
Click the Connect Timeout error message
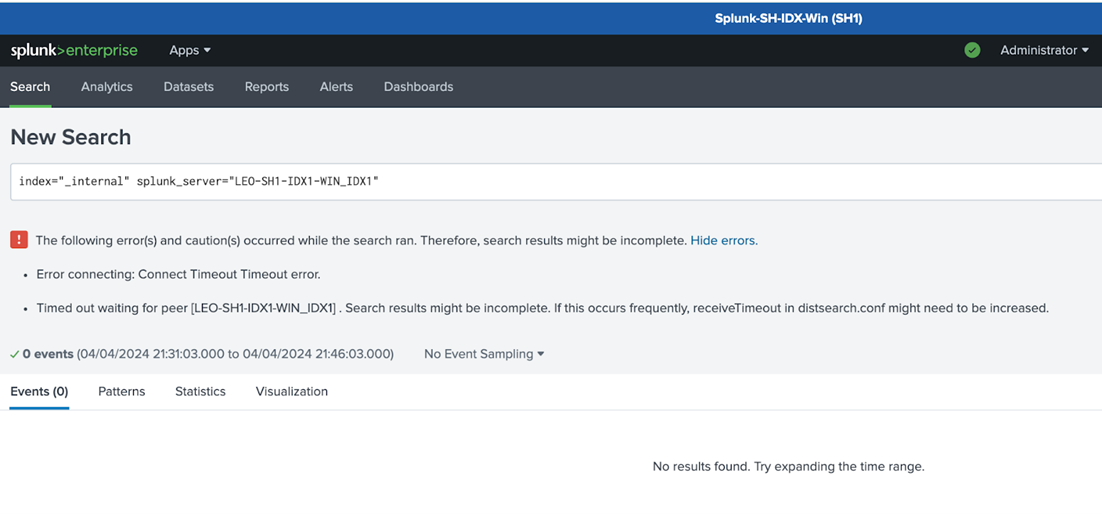coord(179,274)
